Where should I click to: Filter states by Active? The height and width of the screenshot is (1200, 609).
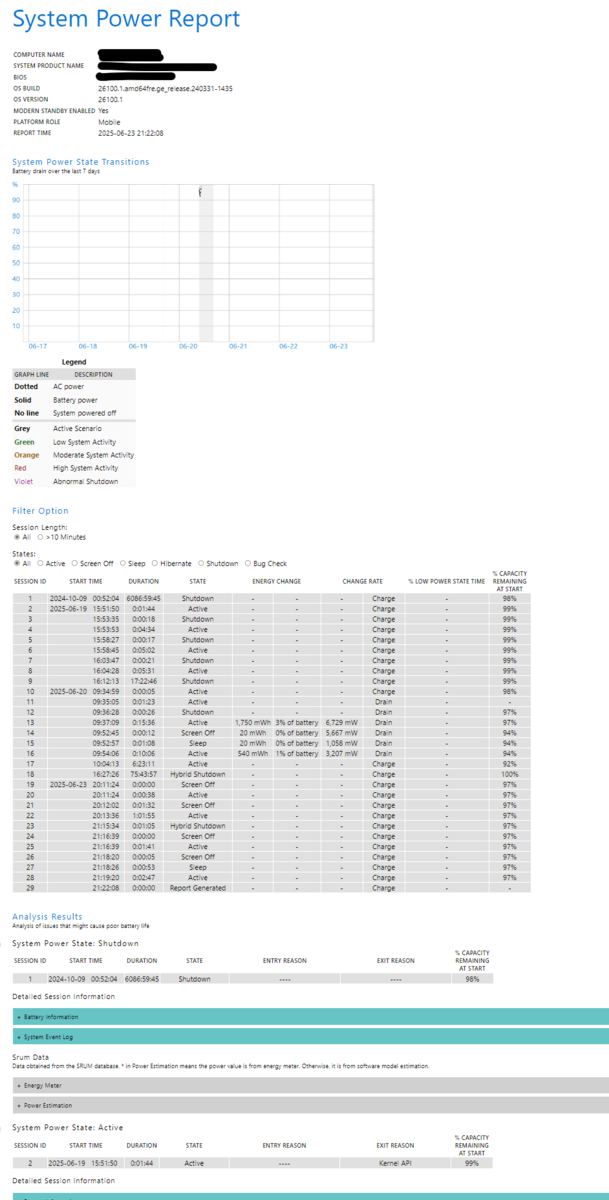tap(41, 563)
